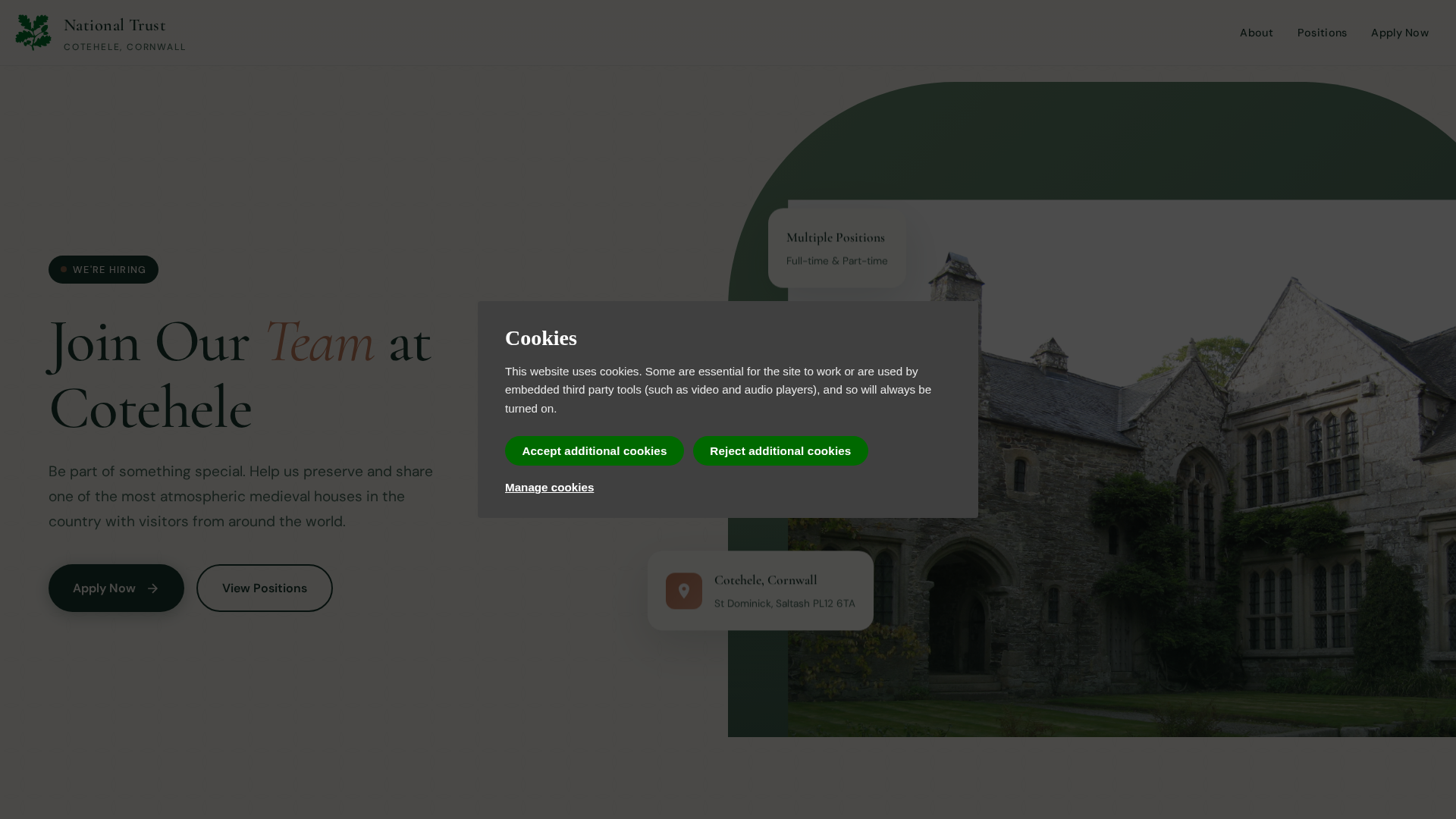The image size is (1456, 819).
Task: Reject additional cookies
Action: click(x=780, y=450)
